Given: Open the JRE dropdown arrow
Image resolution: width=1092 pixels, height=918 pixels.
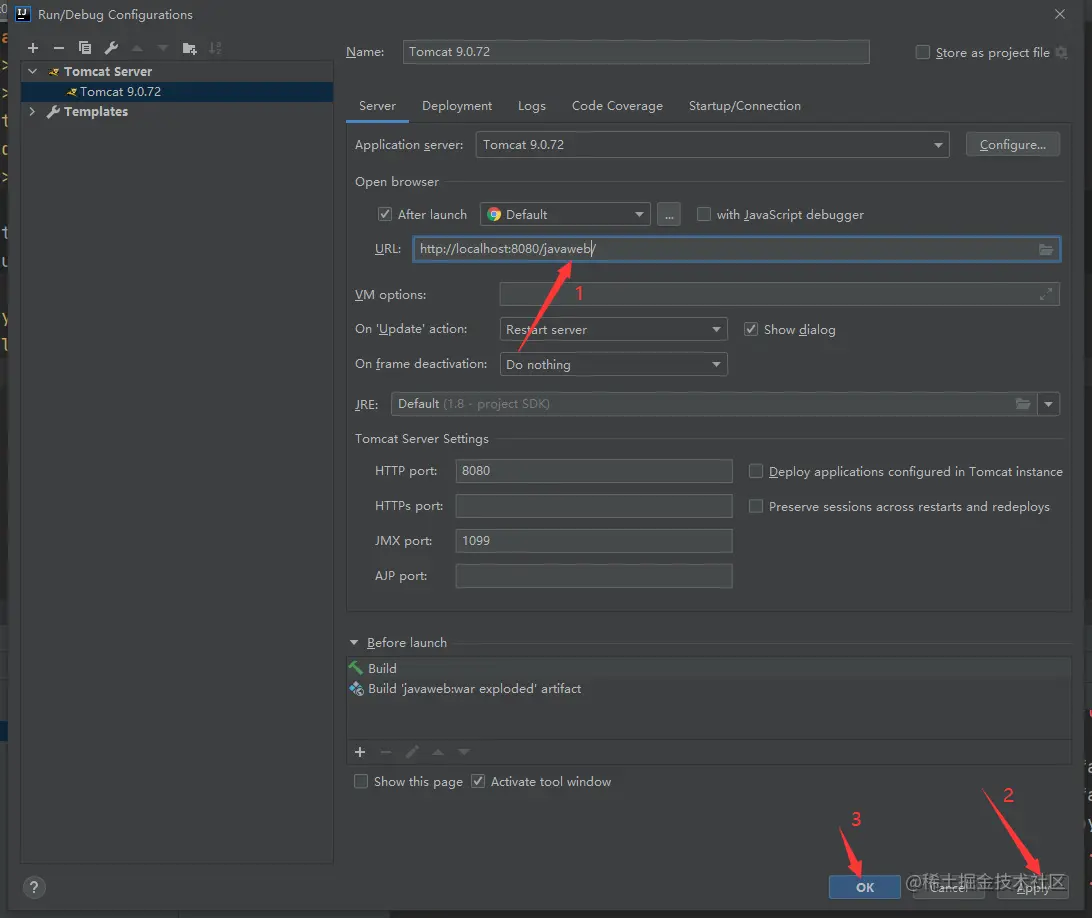Looking at the screenshot, I should [1049, 404].
